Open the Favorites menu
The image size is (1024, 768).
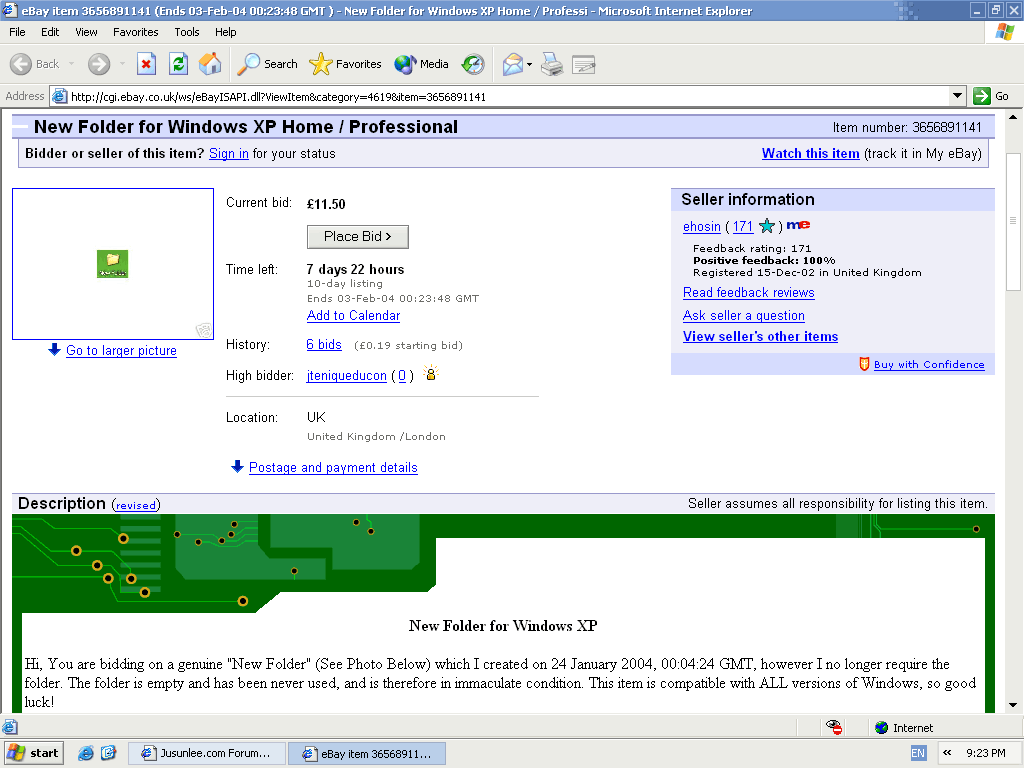pyautogui.click(x=136, y=32)
